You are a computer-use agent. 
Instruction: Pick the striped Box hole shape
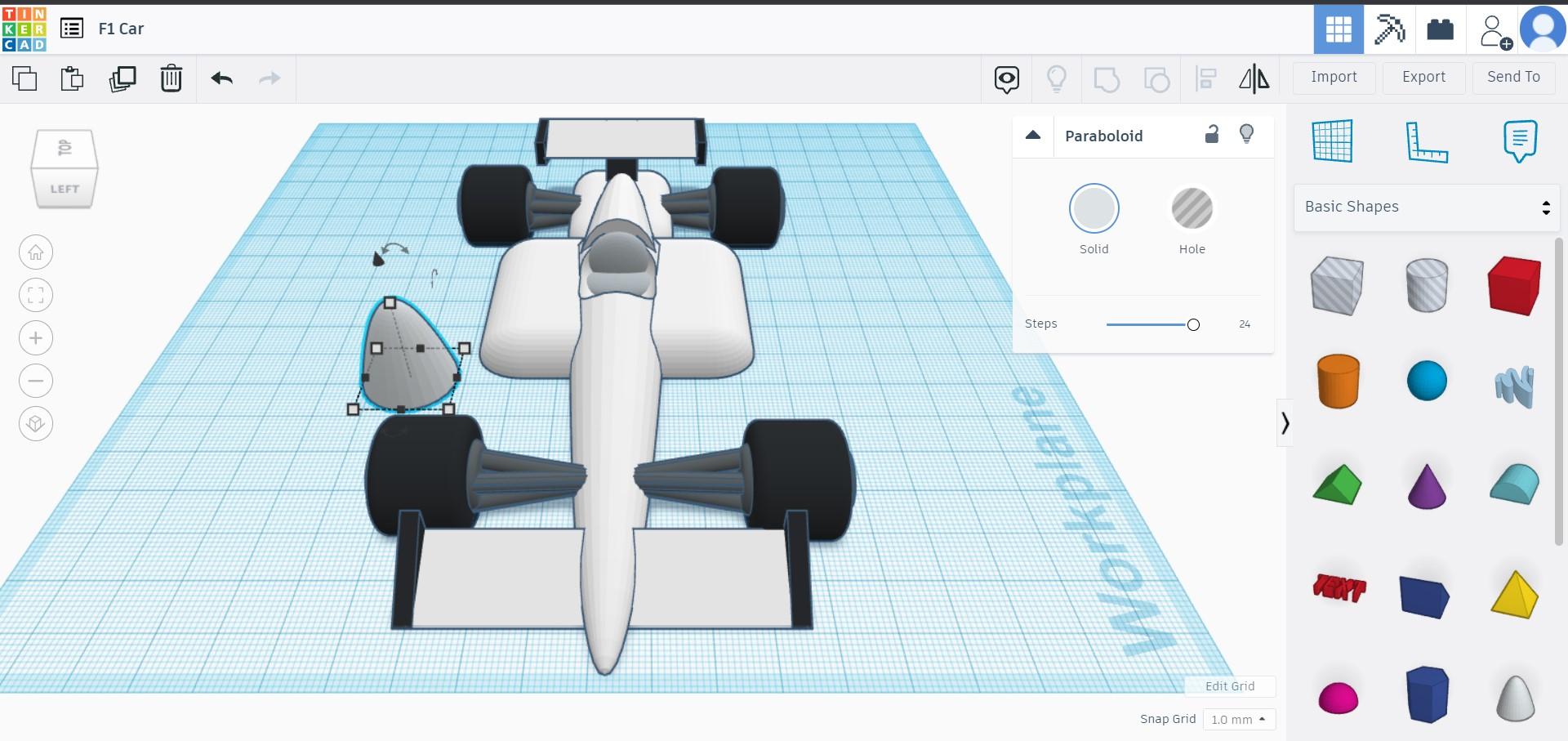pos(1338,286)
